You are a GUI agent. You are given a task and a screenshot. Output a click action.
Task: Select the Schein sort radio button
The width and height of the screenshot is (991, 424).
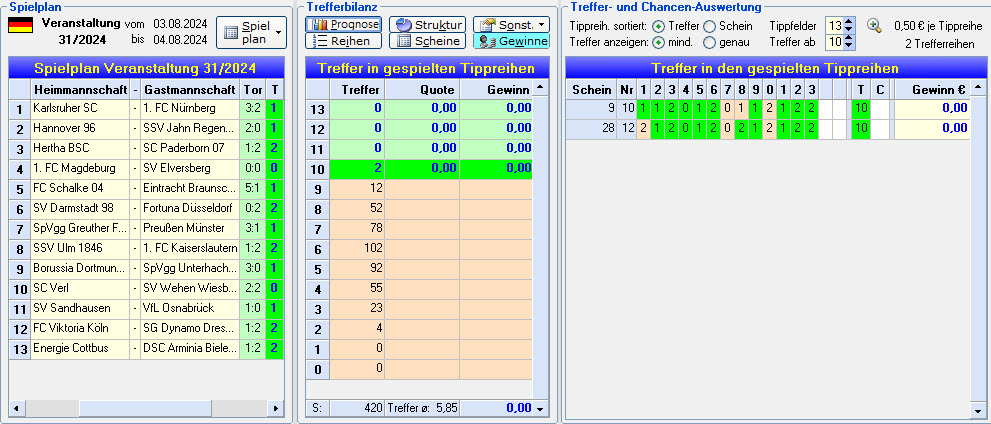(x=710, y=27)
